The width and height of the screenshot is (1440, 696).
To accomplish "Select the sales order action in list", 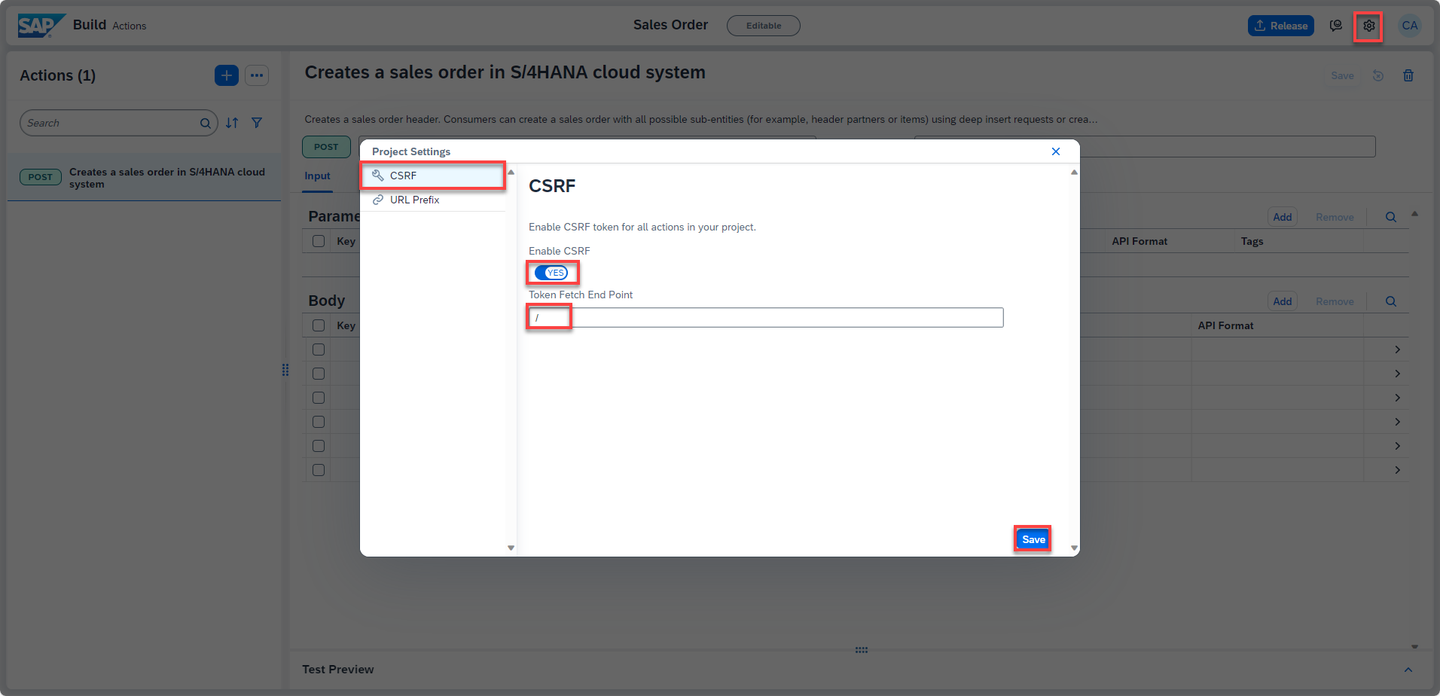I will coord(144,178).
